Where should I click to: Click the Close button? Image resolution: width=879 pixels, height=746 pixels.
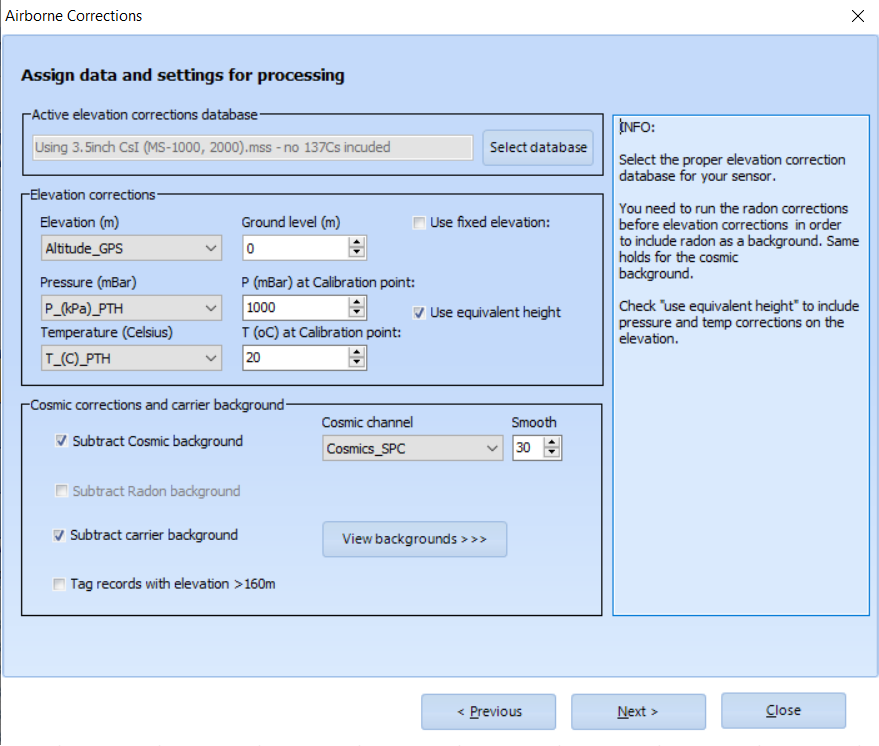pyautogui.click(x=783, y=710)
